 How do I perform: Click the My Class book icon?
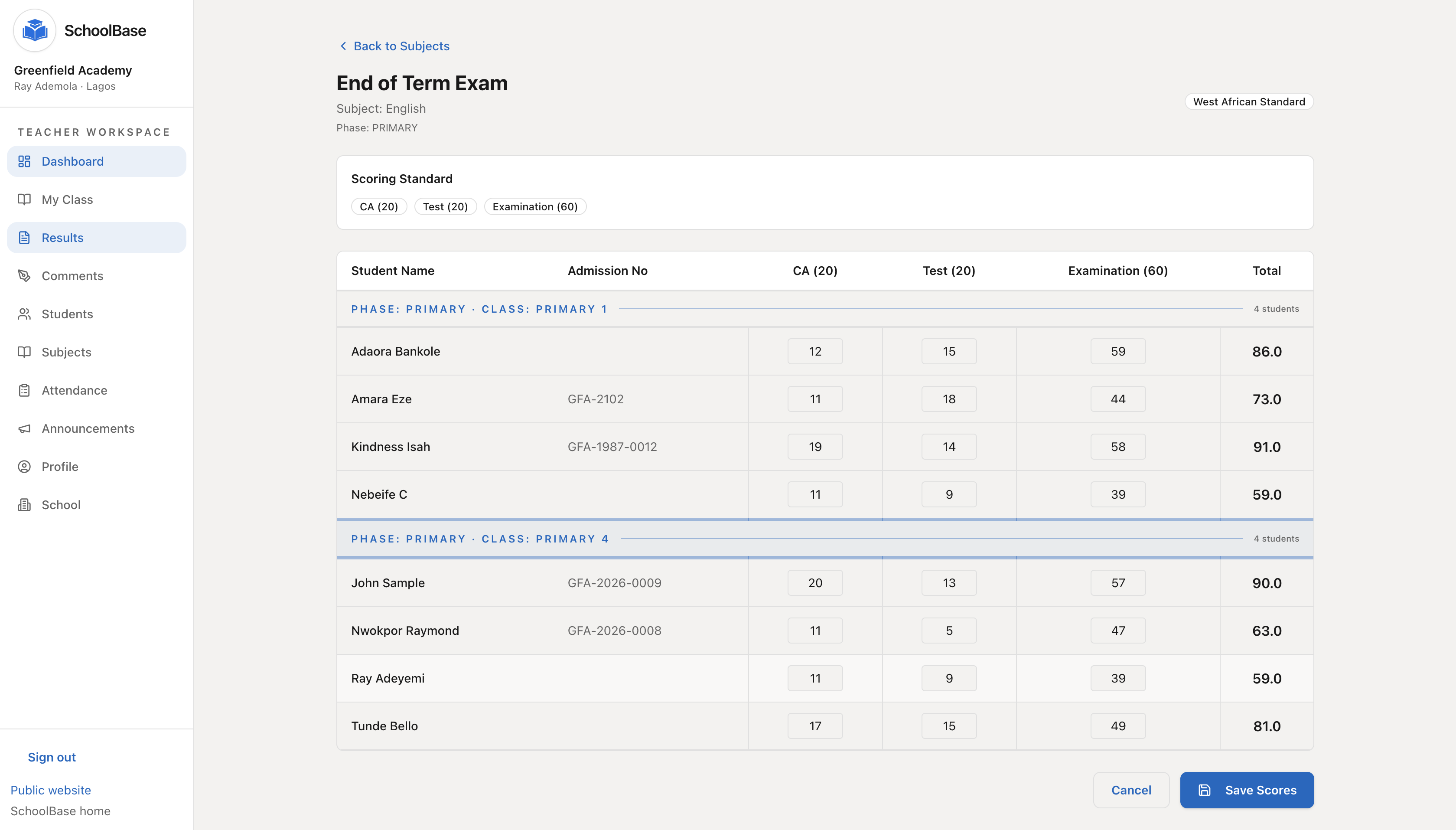click(24, 199)
